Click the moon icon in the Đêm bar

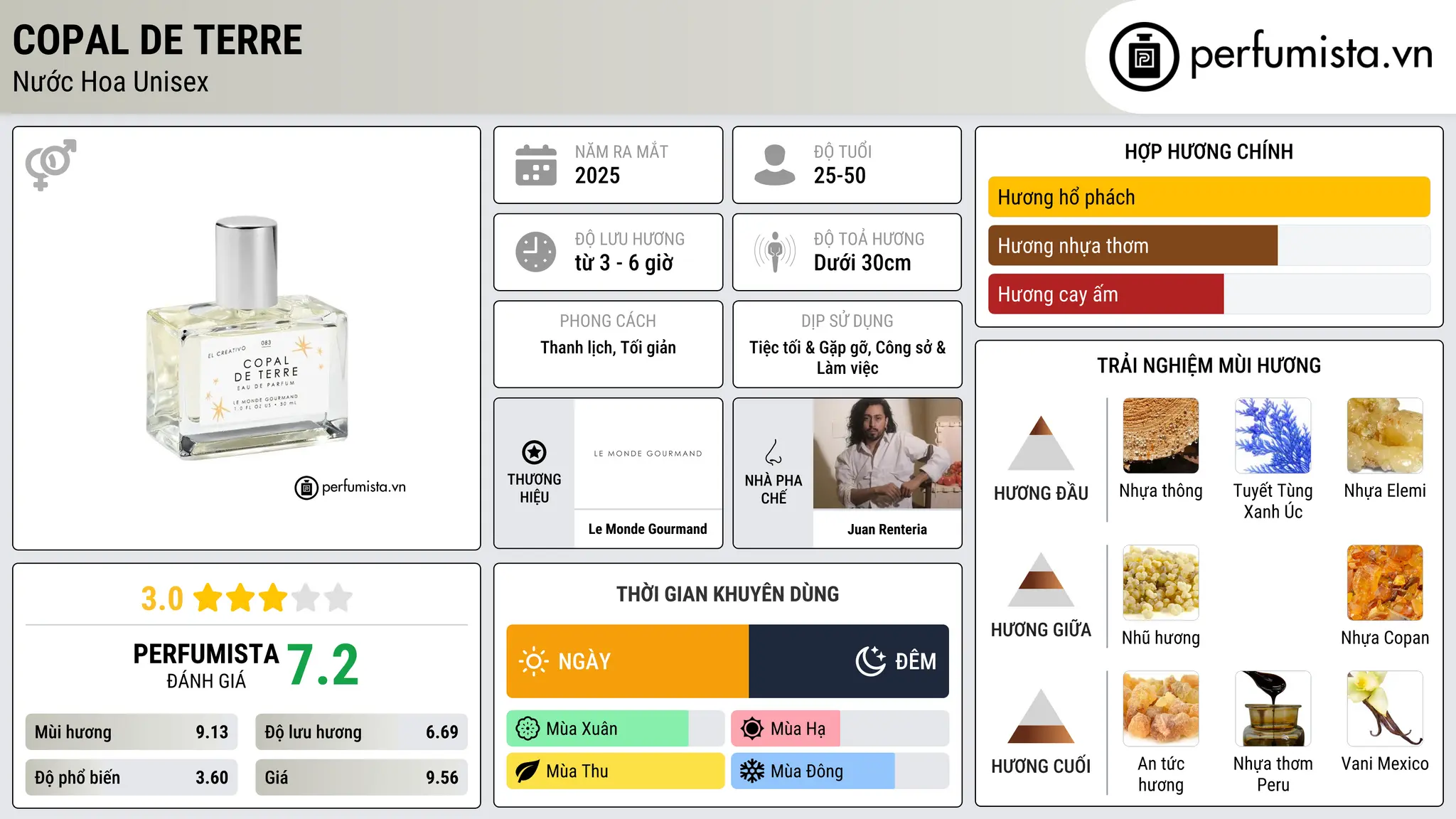(x=871, y=661)
